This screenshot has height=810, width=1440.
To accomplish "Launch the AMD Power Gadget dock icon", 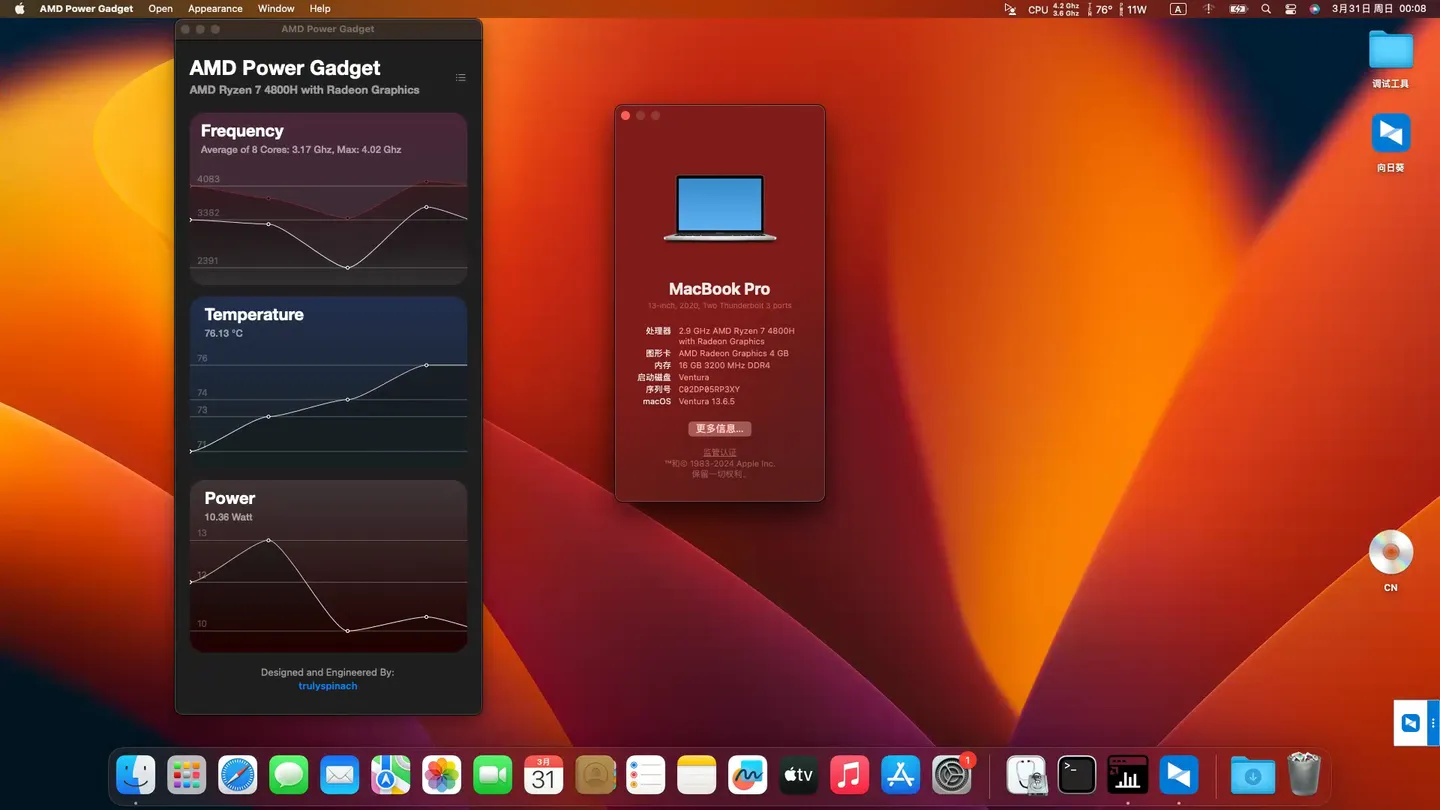I will click(1128, 773).
